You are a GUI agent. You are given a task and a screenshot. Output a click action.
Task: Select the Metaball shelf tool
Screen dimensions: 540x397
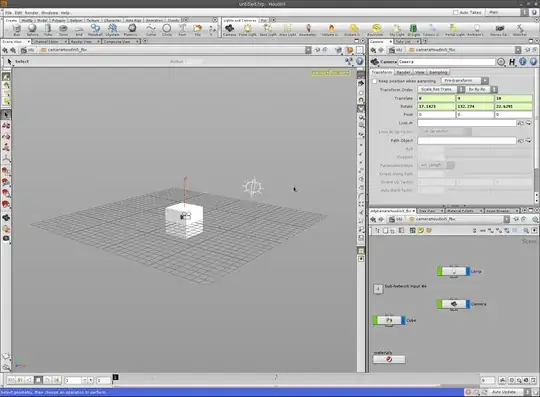[95, 30]
